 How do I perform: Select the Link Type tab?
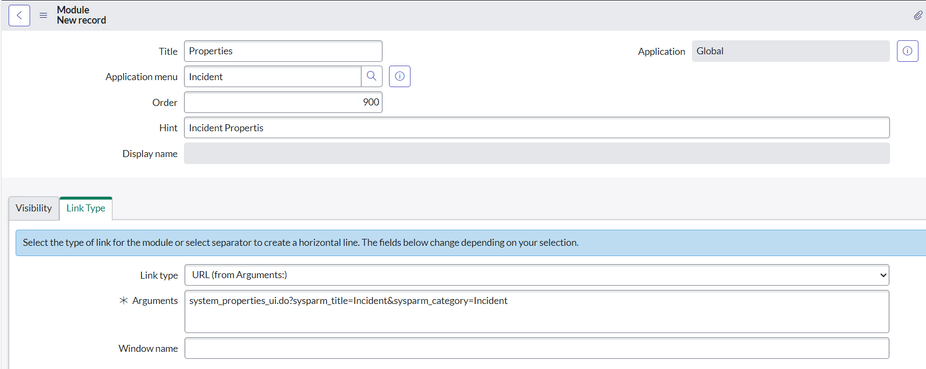[86, 208]
